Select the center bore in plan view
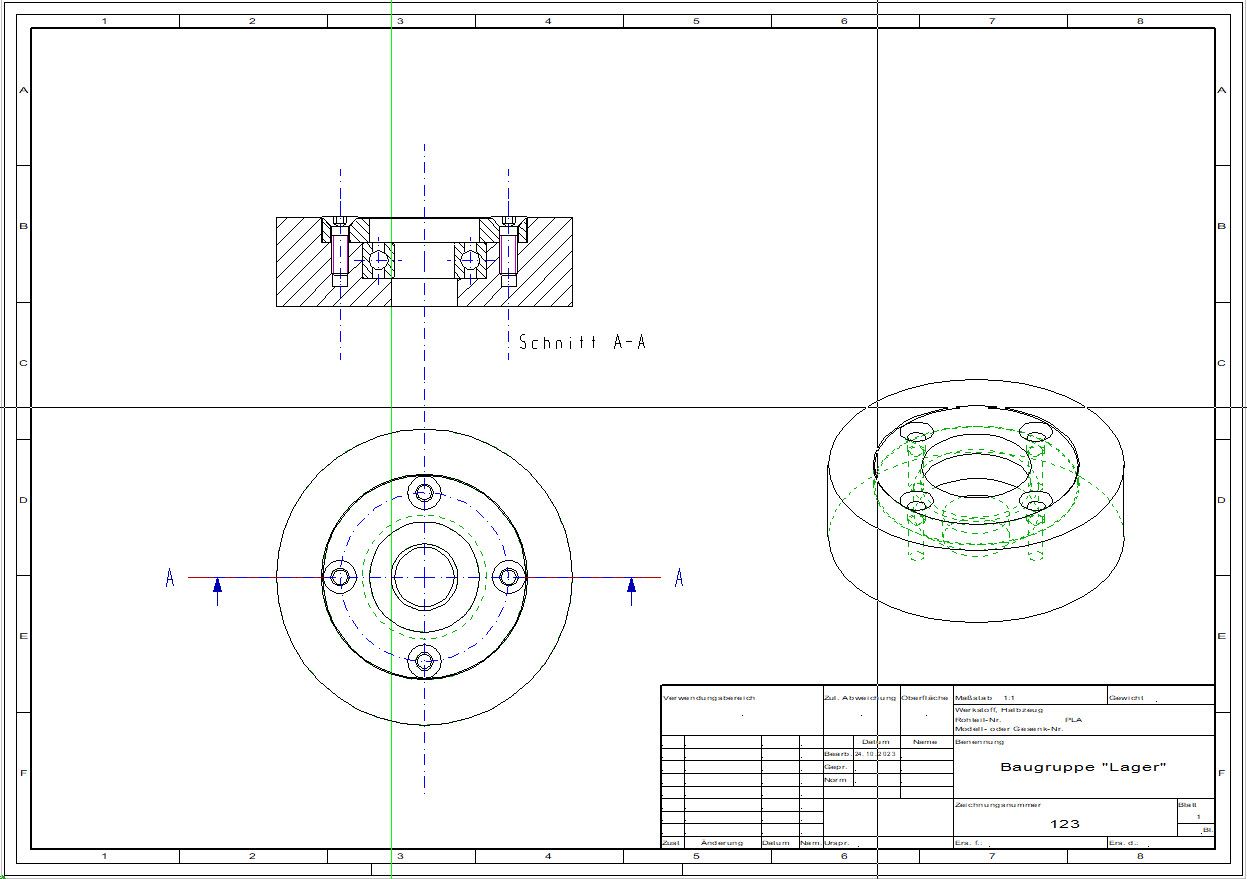1247x879 pixels. pyautogui.click(x=424, y=577)
